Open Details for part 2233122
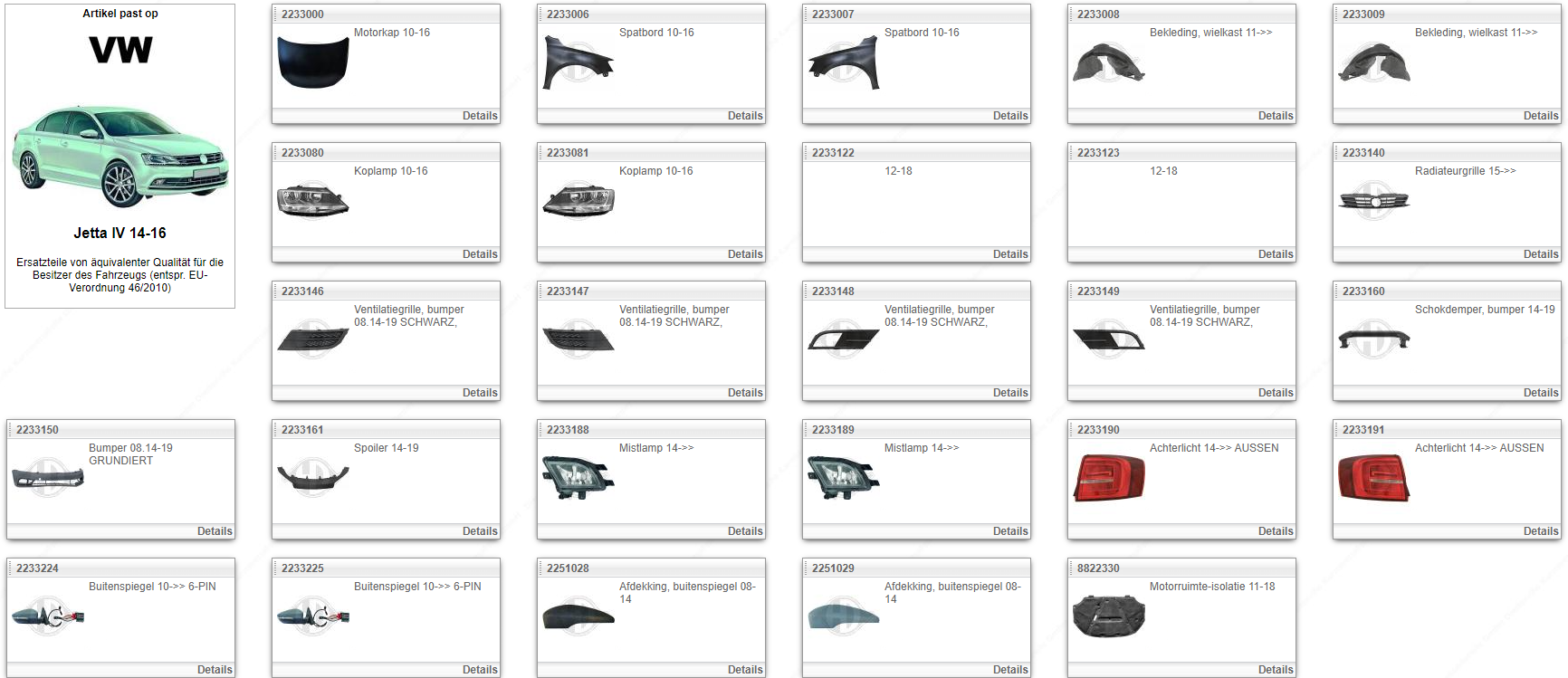The height and width of the screenshot is (678, 1568). (1009, 254)
